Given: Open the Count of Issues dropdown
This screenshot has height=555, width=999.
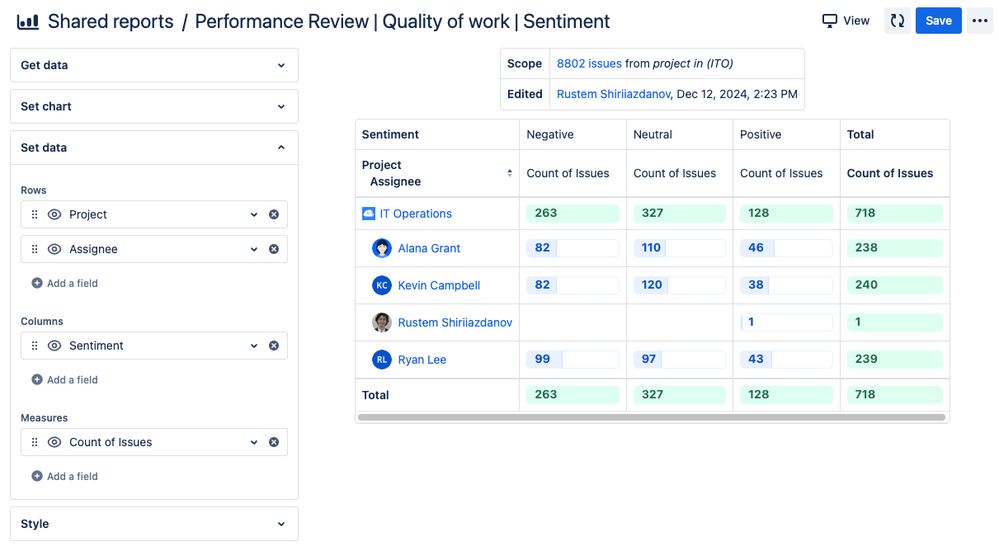Looking at the screenshot, I should [x=254, y=442].
